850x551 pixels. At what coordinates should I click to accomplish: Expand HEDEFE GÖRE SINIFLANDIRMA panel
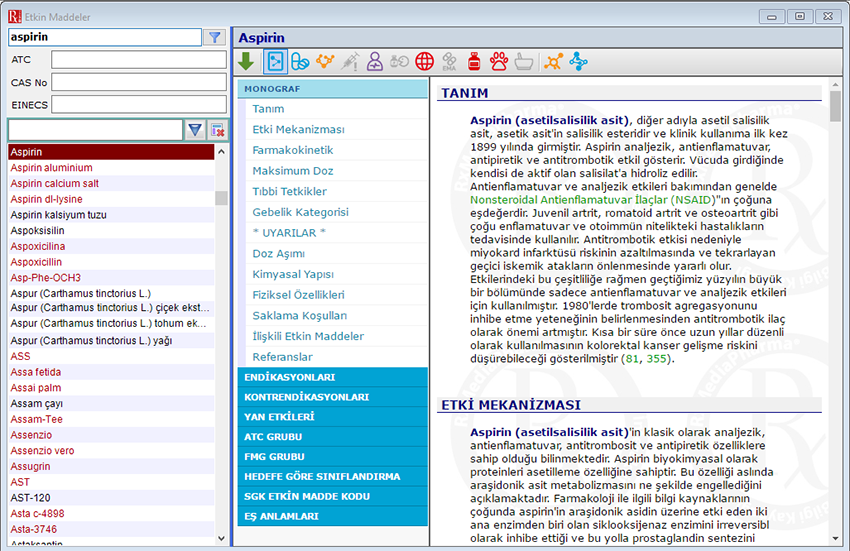point(332,477)
